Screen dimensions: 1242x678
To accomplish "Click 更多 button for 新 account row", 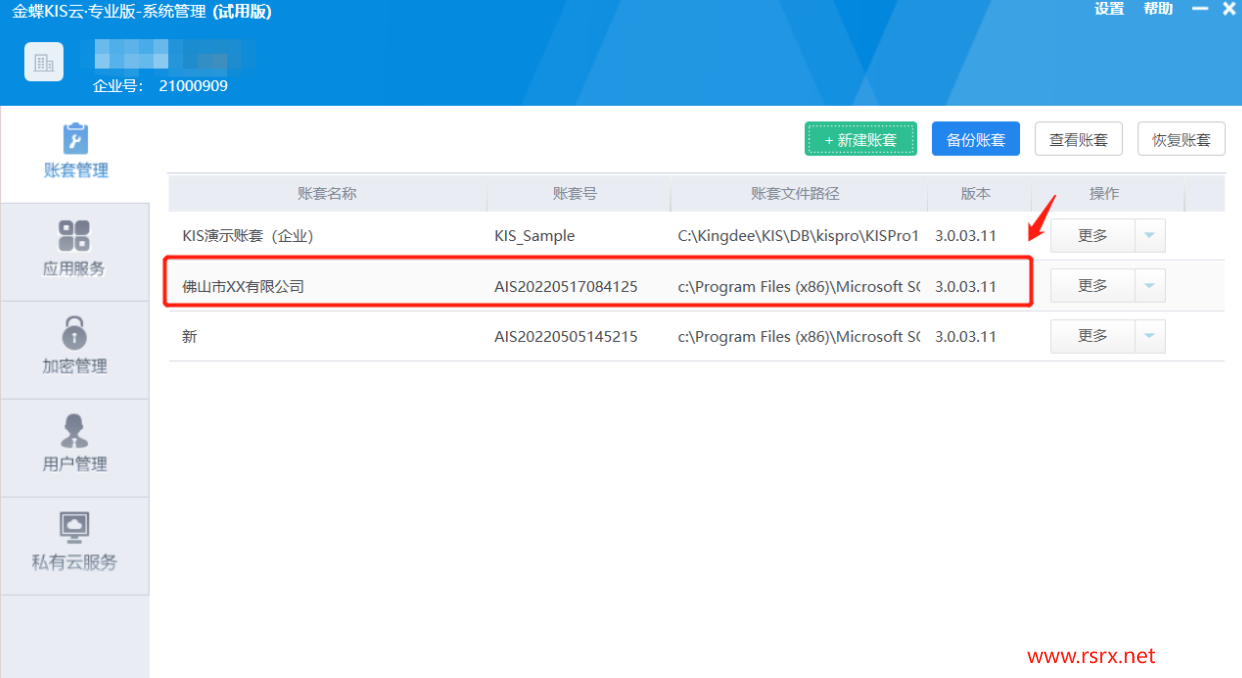I will [1093, 337].
